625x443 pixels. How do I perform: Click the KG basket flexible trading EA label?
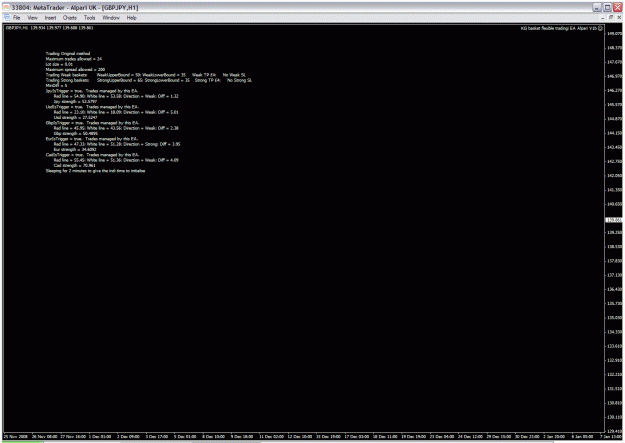559,28
